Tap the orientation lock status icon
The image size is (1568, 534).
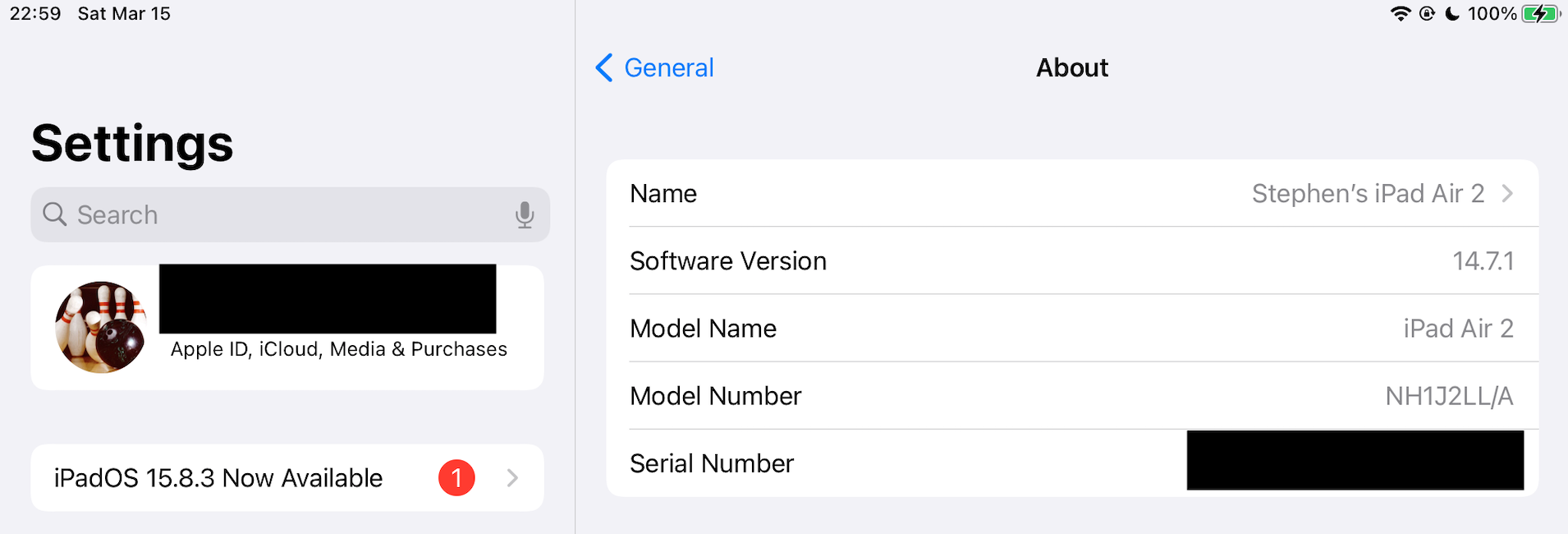point(1427,14)
